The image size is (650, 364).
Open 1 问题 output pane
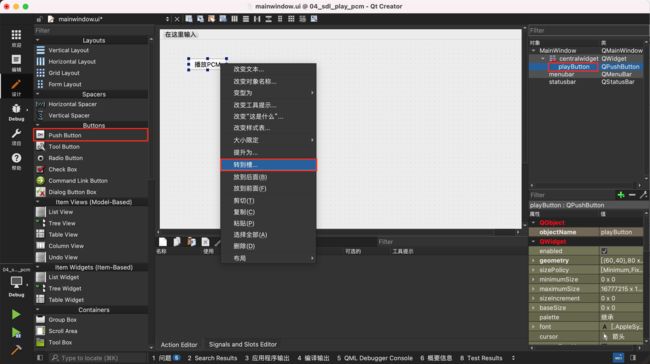pyautogui.click(x=166, y=358)
